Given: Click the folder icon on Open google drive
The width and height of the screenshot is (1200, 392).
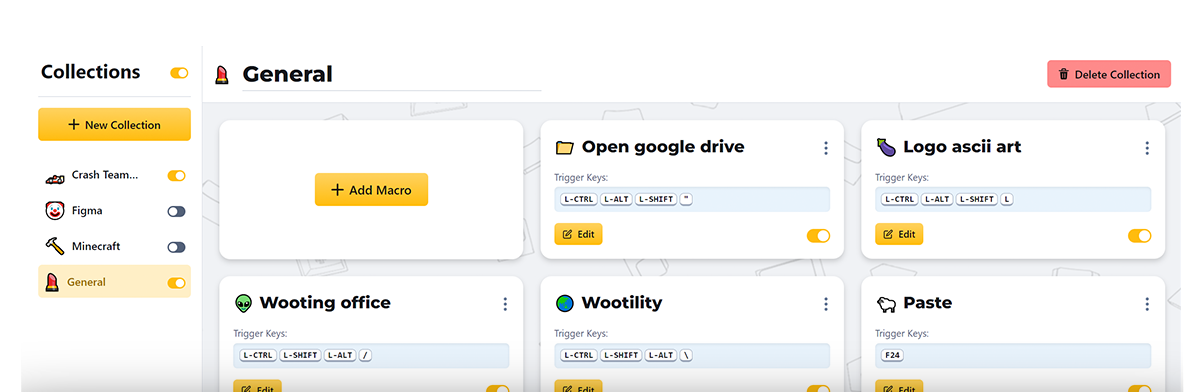Looking at the screenshot, I should point(564,147).
